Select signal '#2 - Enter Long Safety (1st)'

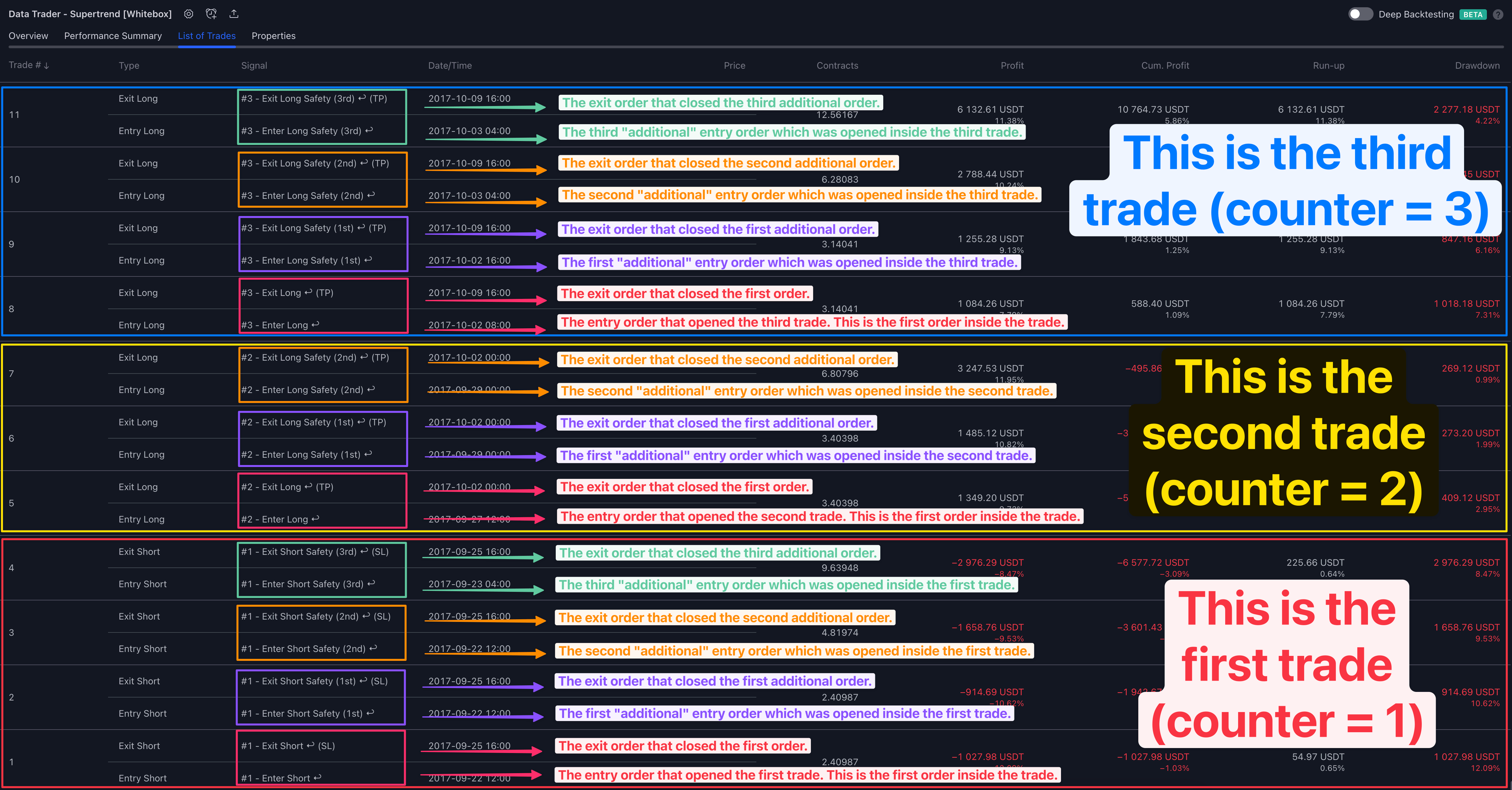306,454
